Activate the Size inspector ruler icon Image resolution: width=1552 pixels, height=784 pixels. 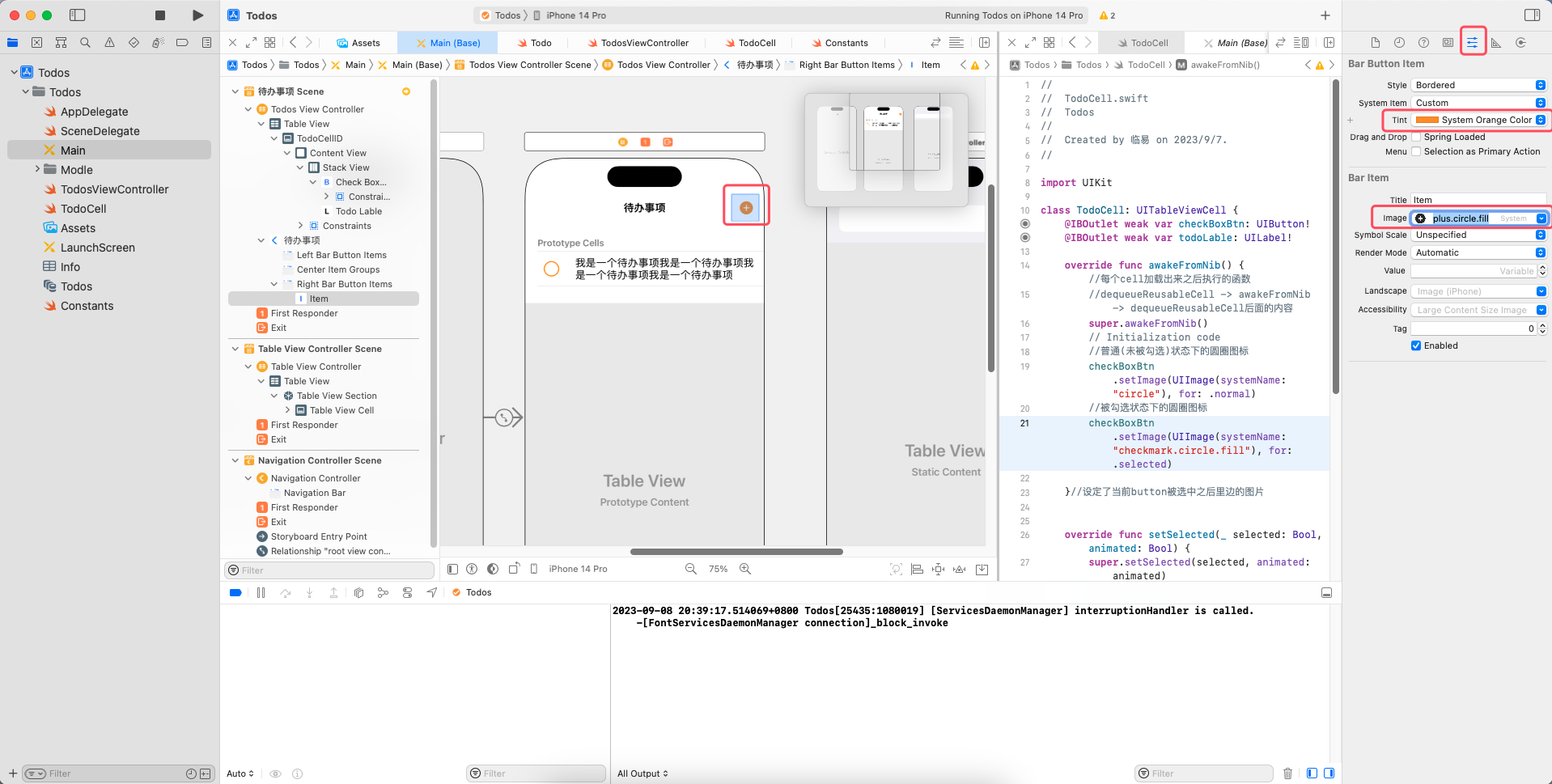click(x=1497, y=41)
